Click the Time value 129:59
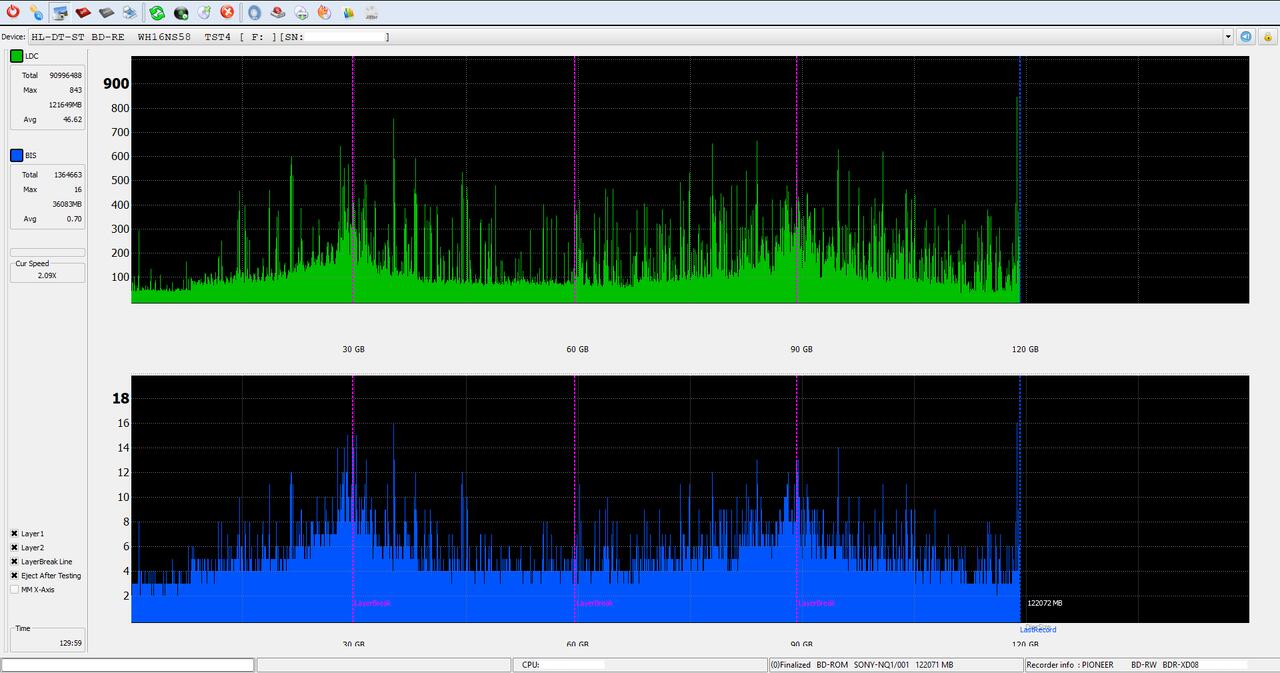Viewport: 1280px width, 673px height. pyautogui.click(x=71, y=643)
